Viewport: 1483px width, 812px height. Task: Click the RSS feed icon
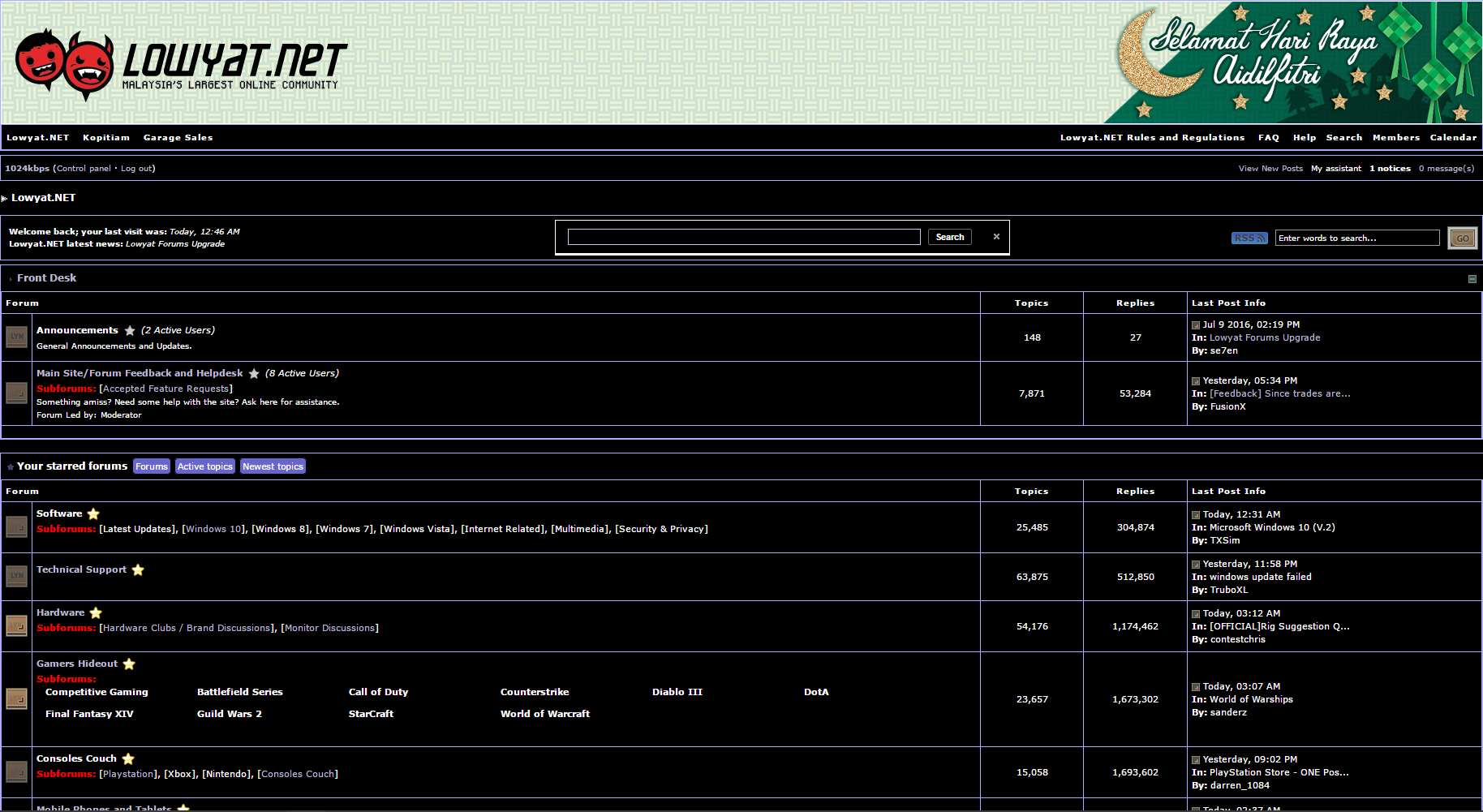(x=1249, y=238)
